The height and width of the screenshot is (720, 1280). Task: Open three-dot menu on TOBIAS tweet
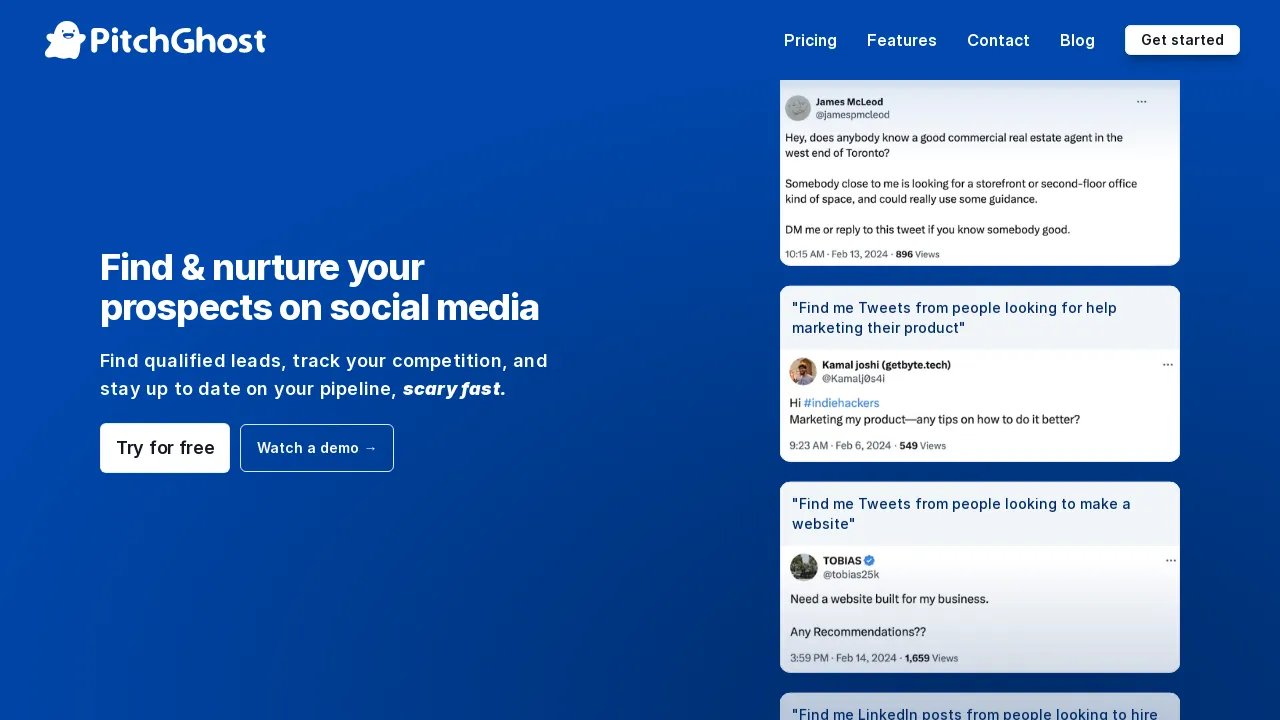pos(1171,561)
